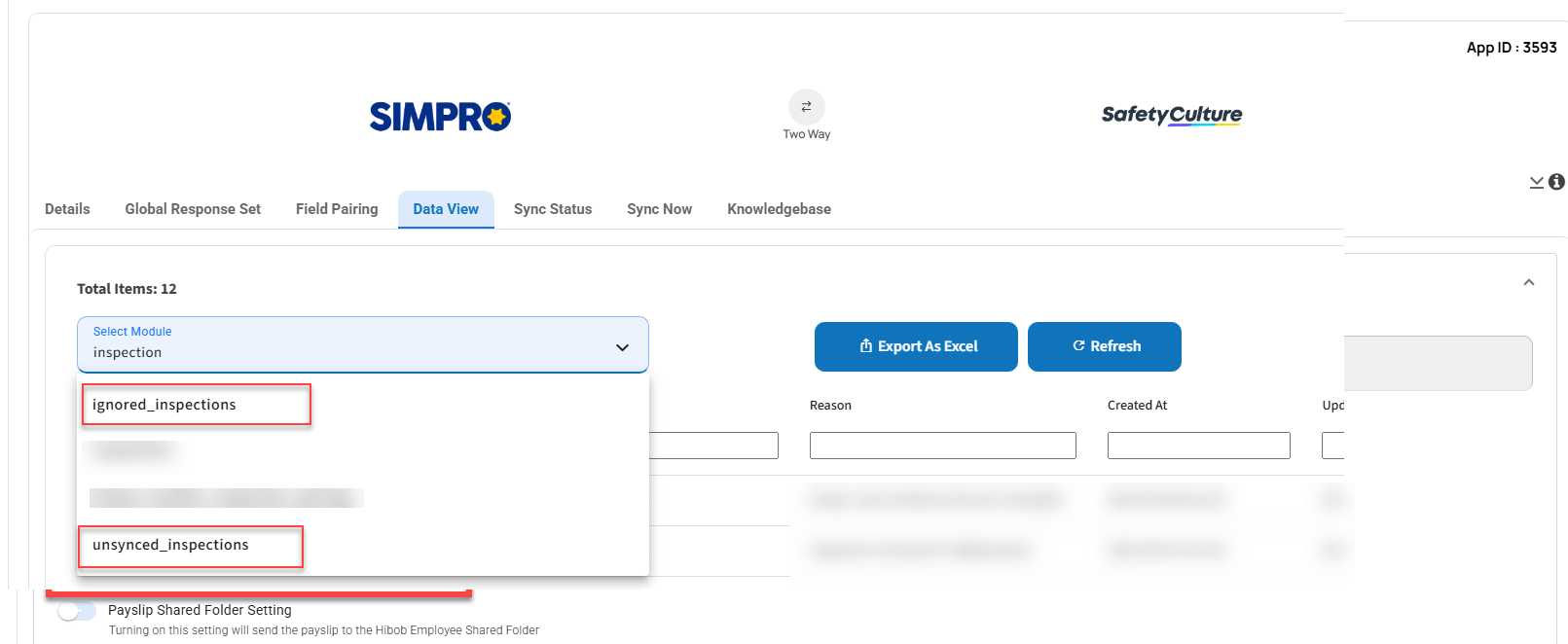Viewport: 1568px width, 644px height.
Task: Select the Data View tab
Action: click(x=446, y=209)
